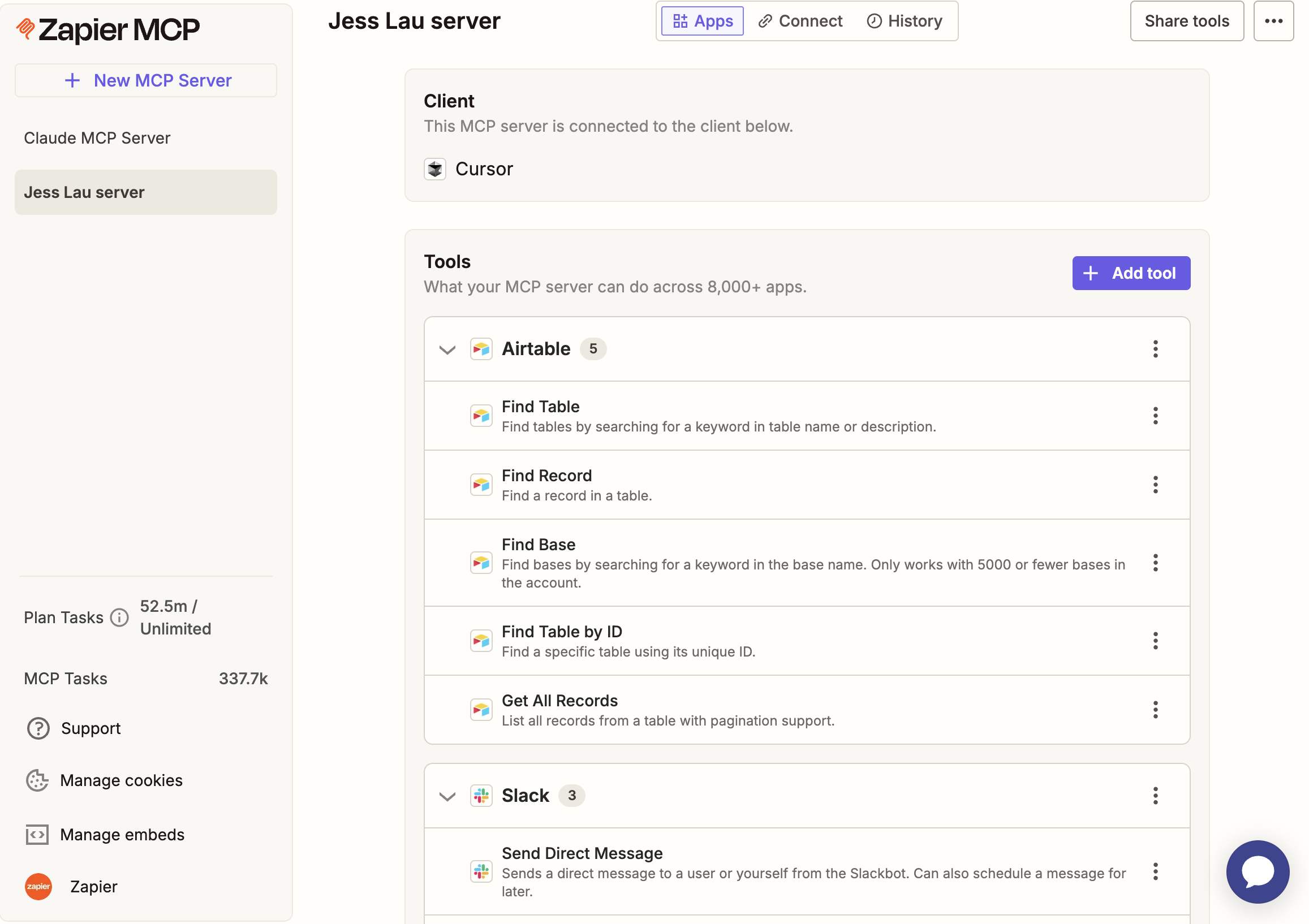This screenshot has width=1309, height=924.
Task: Click the Slack tool count badge 3
Action: [572, 796]
